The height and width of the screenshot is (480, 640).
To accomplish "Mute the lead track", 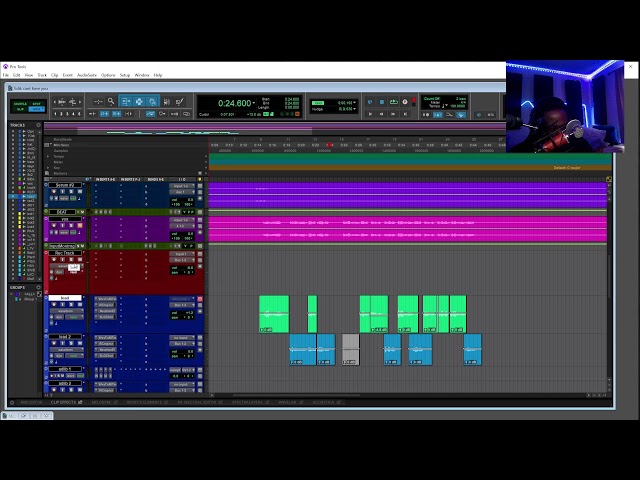I will click(x=80, y=304).
